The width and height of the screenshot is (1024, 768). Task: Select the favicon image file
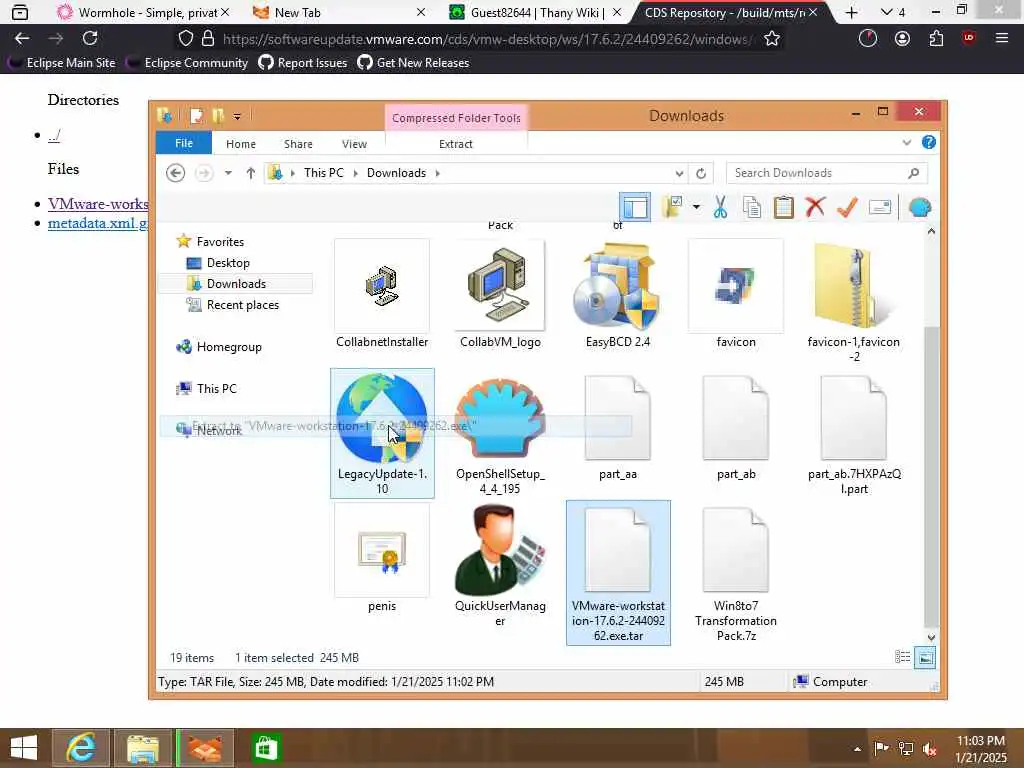click(x=736, y=295)
